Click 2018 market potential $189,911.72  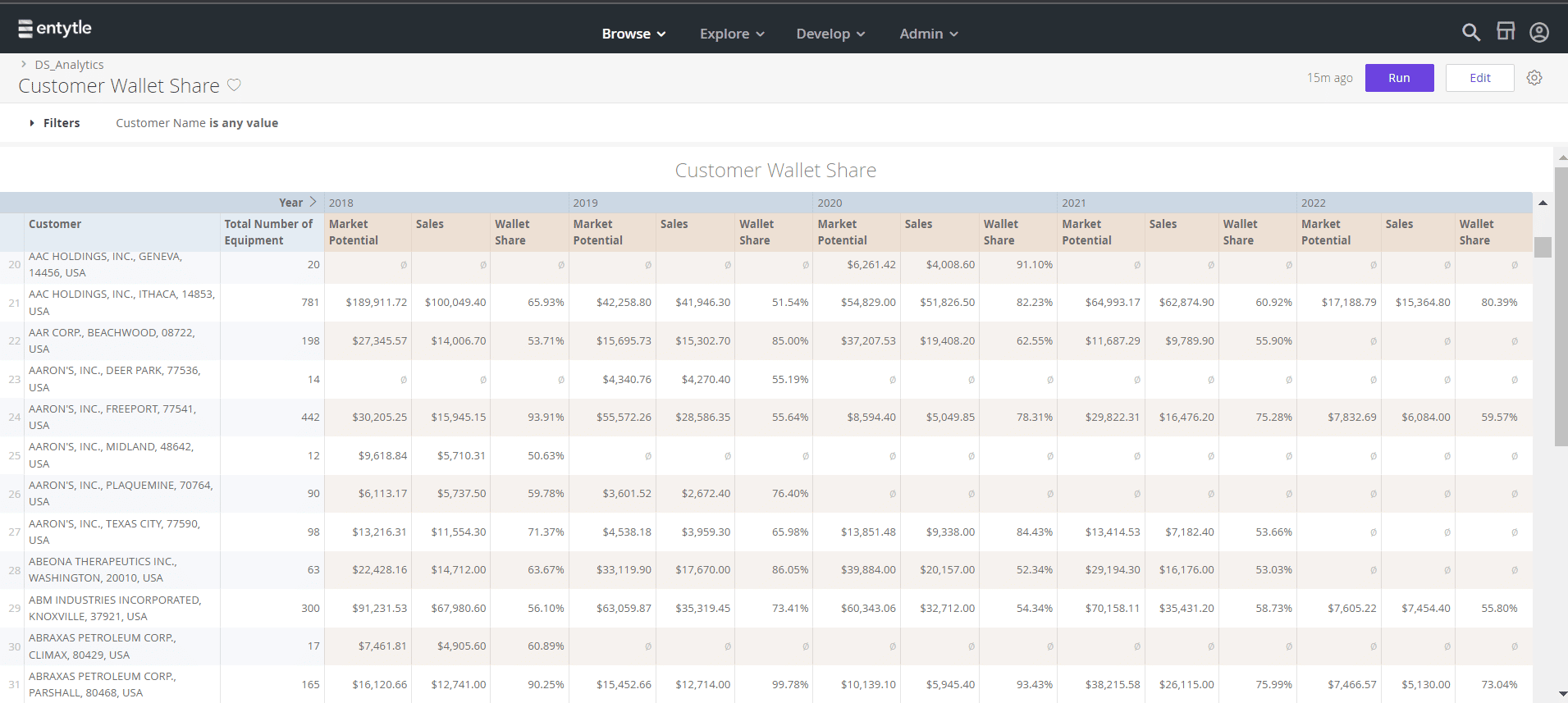pos(376,303)
